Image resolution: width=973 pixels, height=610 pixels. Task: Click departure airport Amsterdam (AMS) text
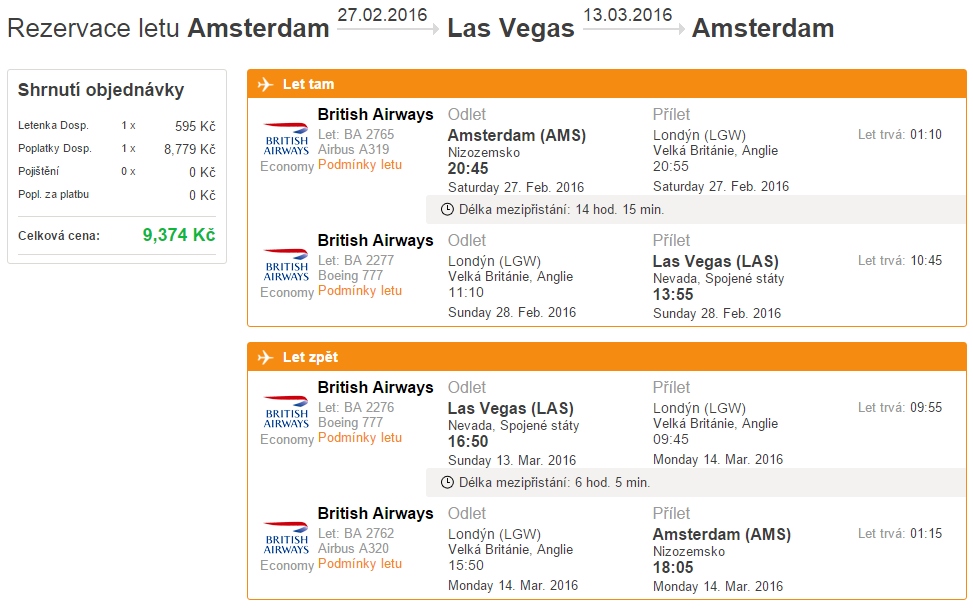(517, 135)
